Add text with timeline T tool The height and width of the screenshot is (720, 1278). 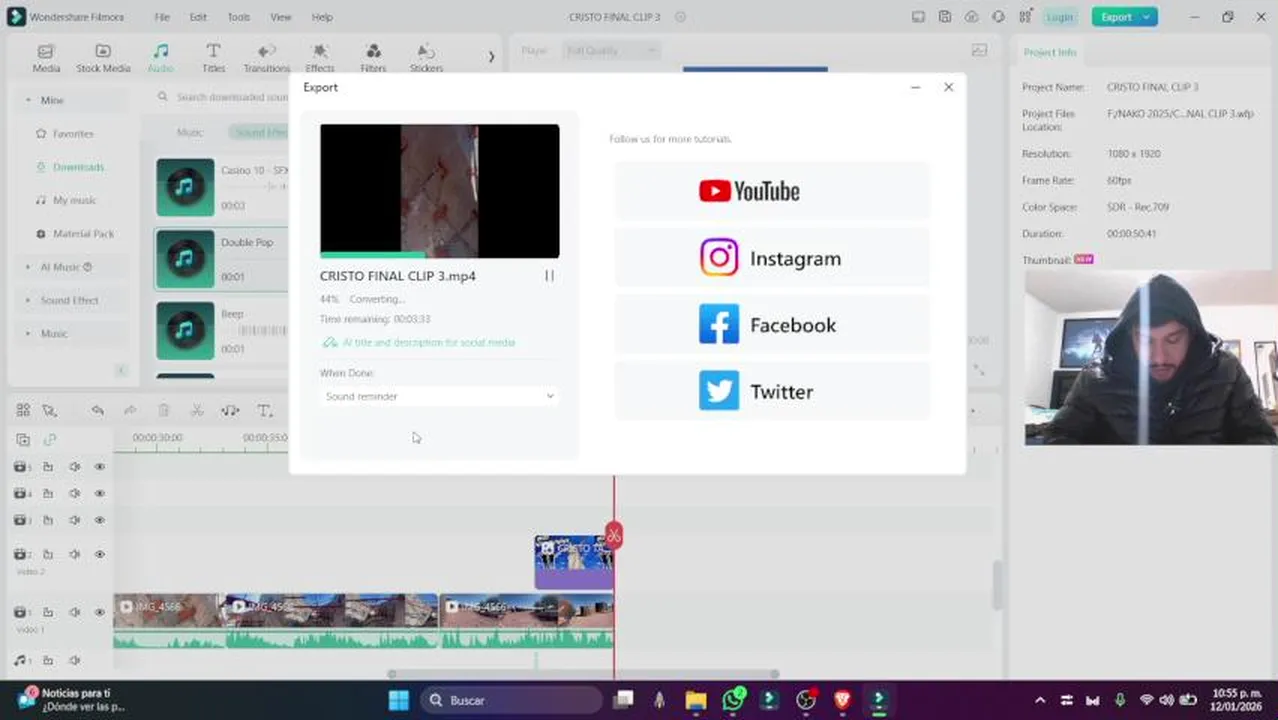(265, 410)
